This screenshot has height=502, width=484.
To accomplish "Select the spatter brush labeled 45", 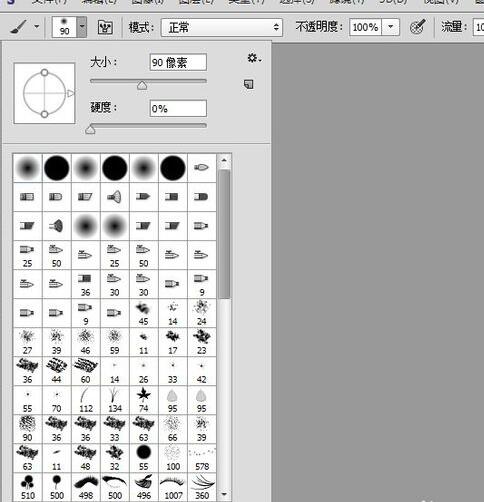I will pos(143,313).
